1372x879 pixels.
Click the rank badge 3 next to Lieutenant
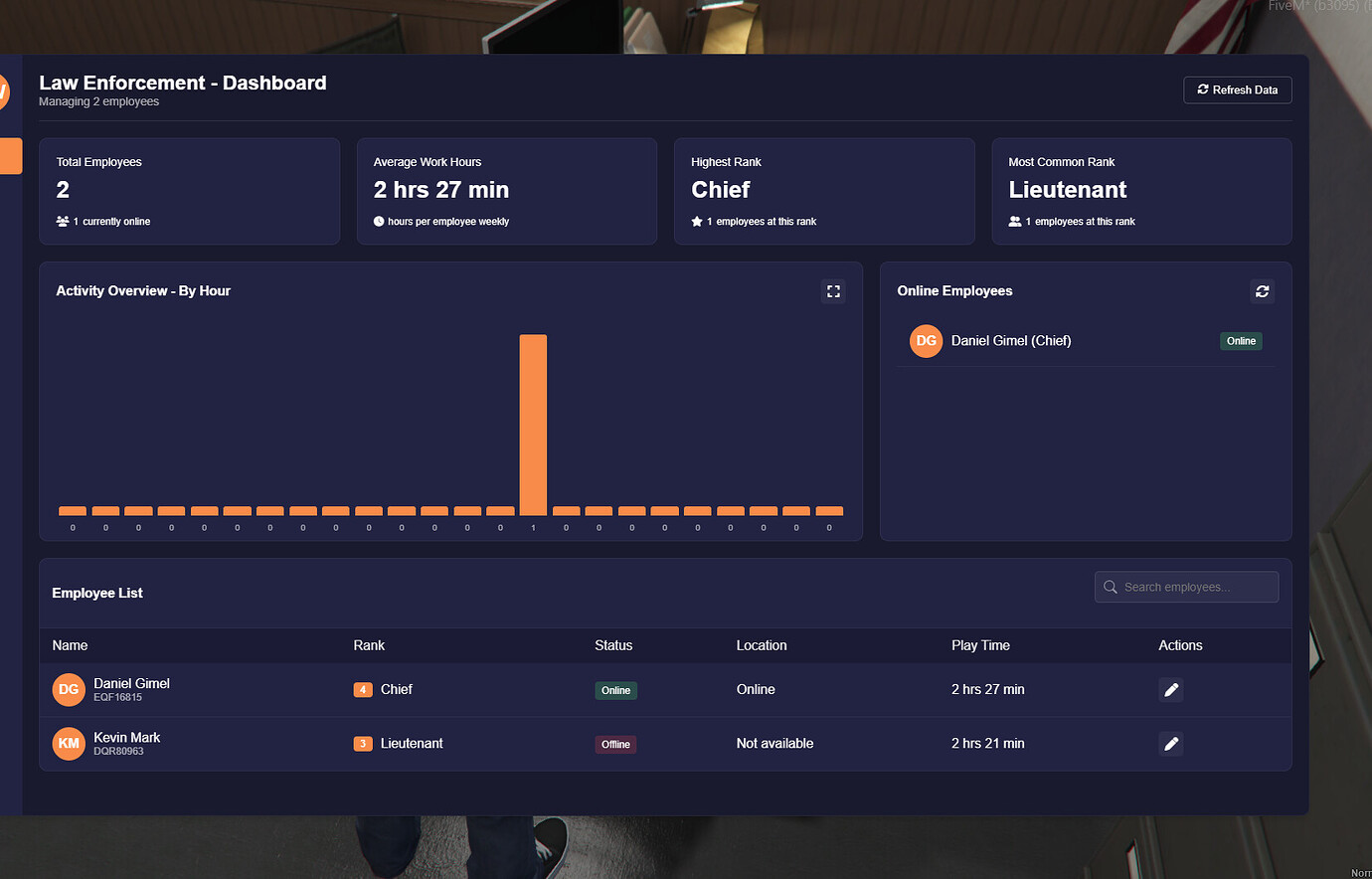(x=363, y=743)
